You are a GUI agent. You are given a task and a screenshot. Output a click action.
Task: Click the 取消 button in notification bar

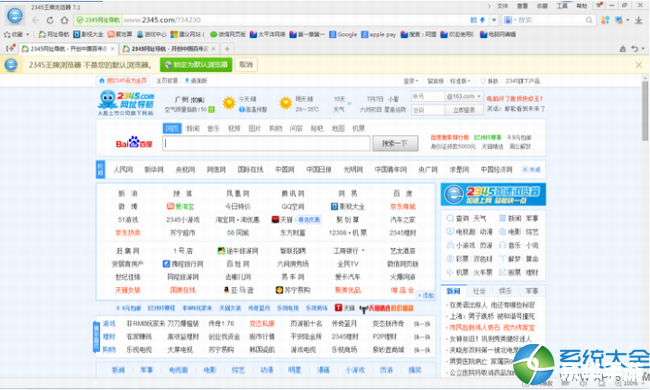point(246,65)
